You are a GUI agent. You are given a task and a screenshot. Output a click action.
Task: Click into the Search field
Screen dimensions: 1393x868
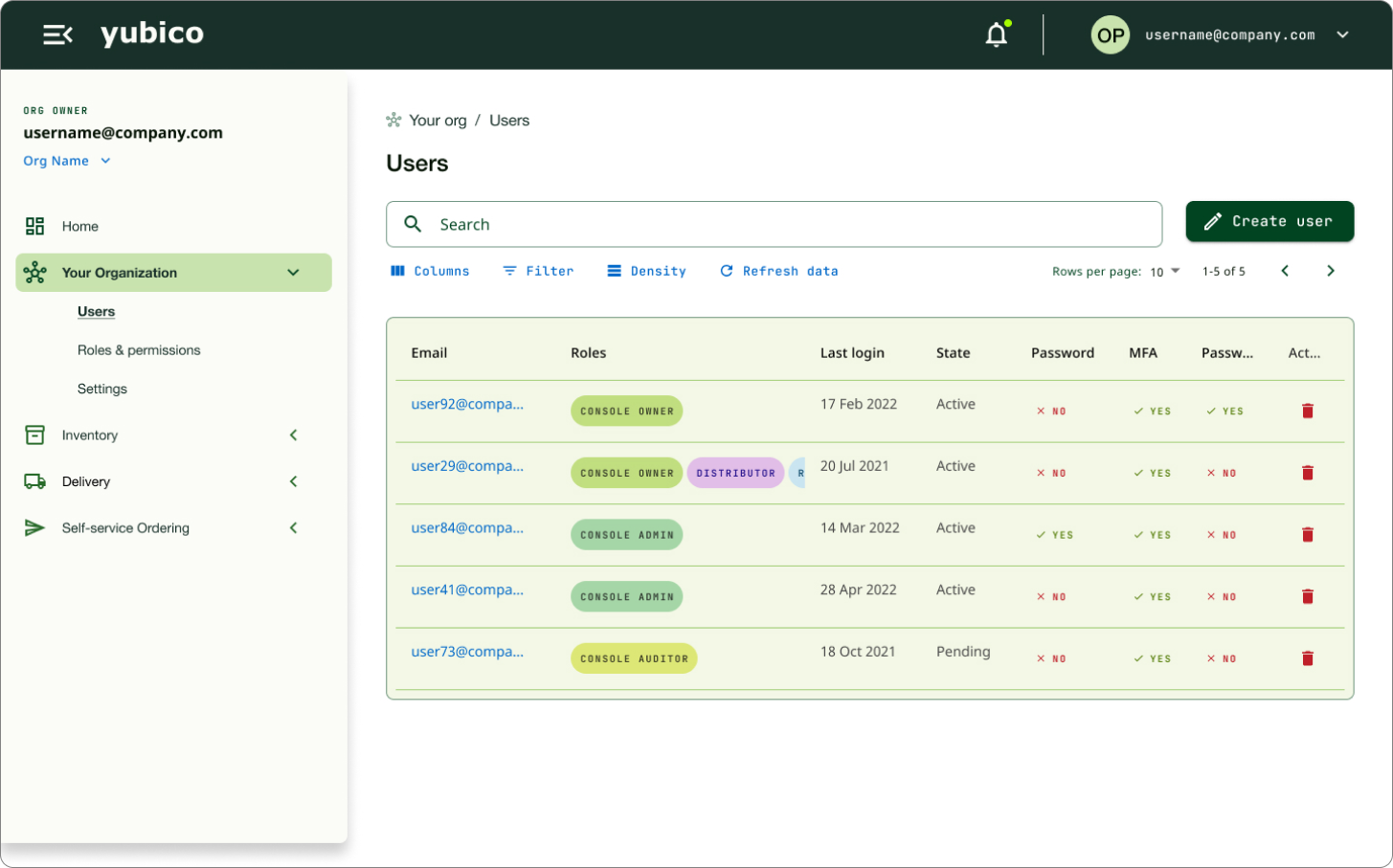[774, 224]
